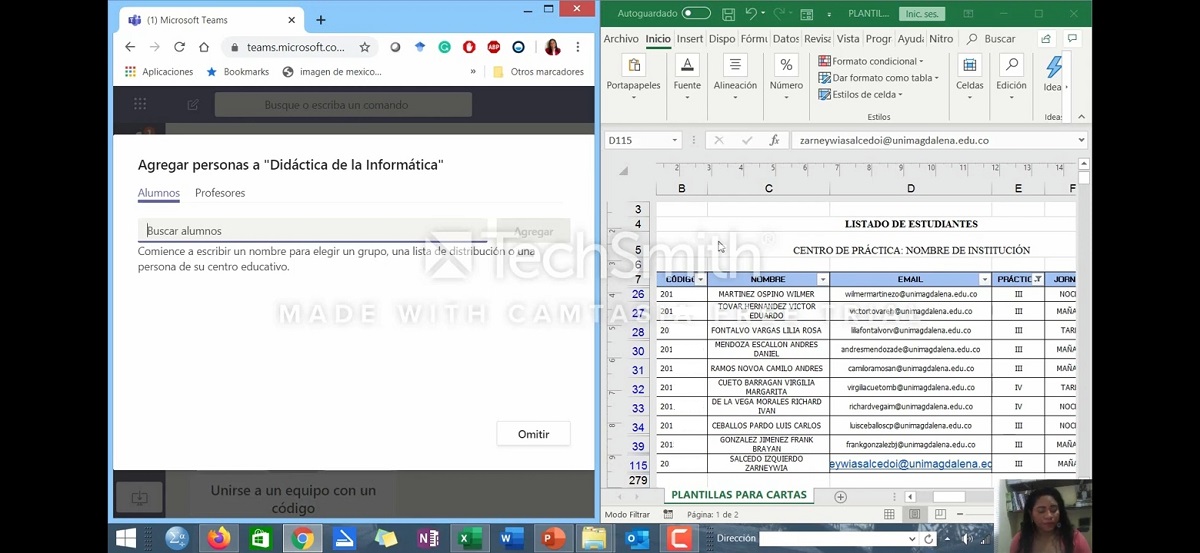This screenshot has height=553, width=1200.
Task: Open the PRÁCTICA column filter button
Action: (x=1037, y=279)
